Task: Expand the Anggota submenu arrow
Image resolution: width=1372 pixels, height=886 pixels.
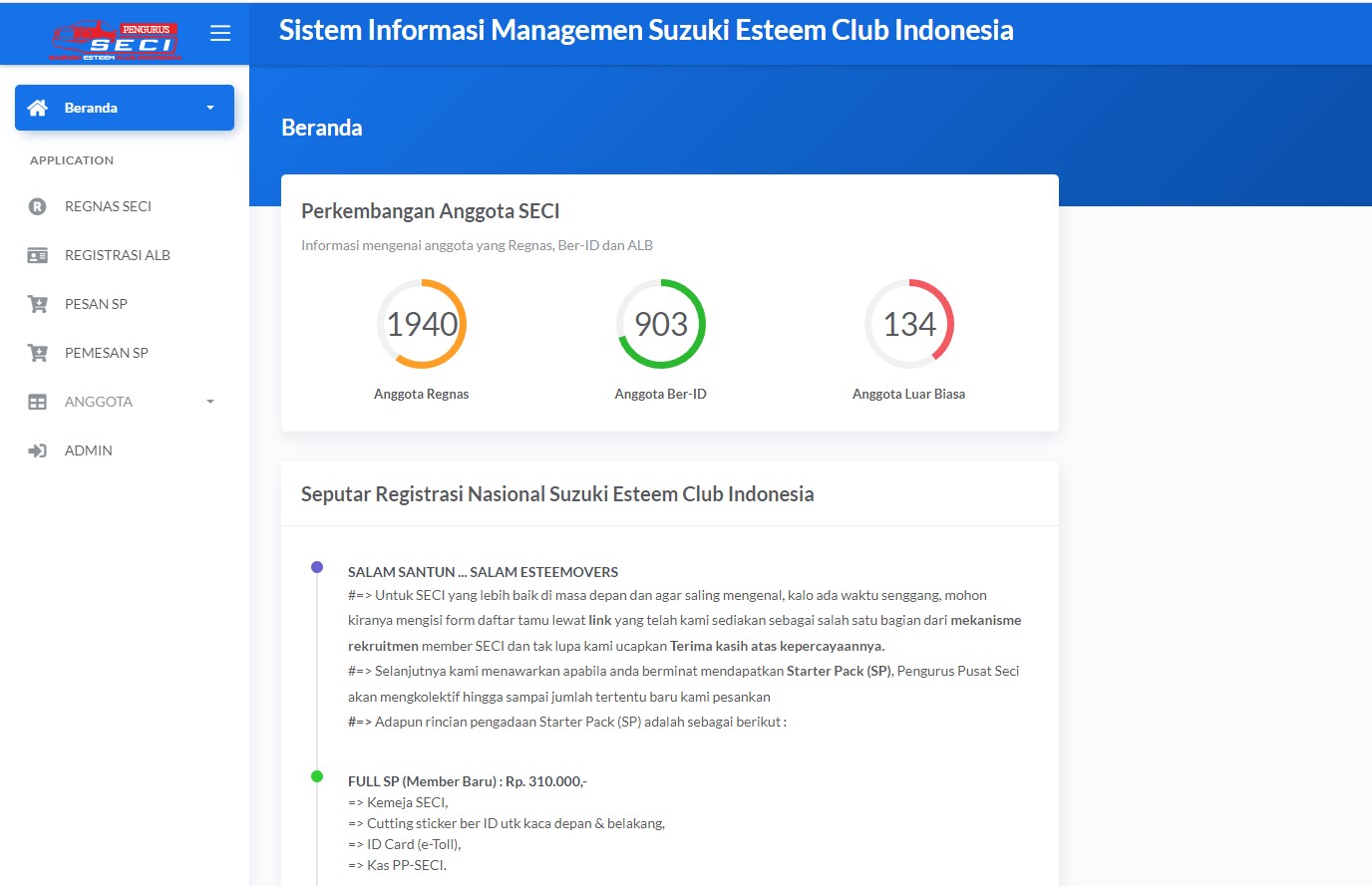Action: [x=210, y=402]
